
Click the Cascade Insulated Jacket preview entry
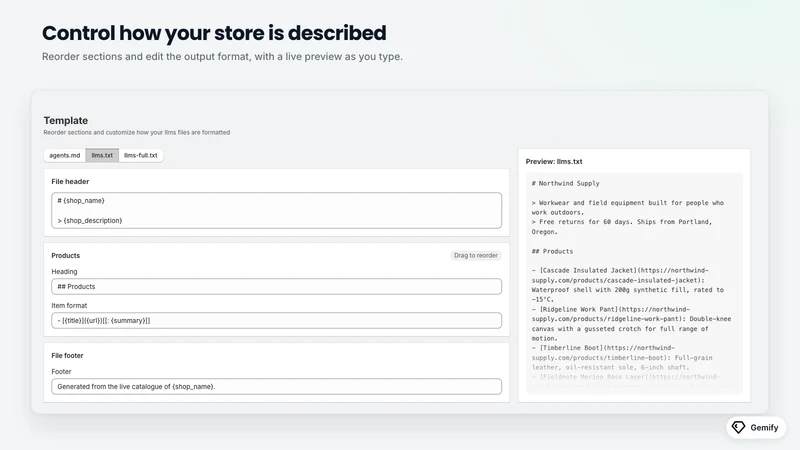pos(628,285)
